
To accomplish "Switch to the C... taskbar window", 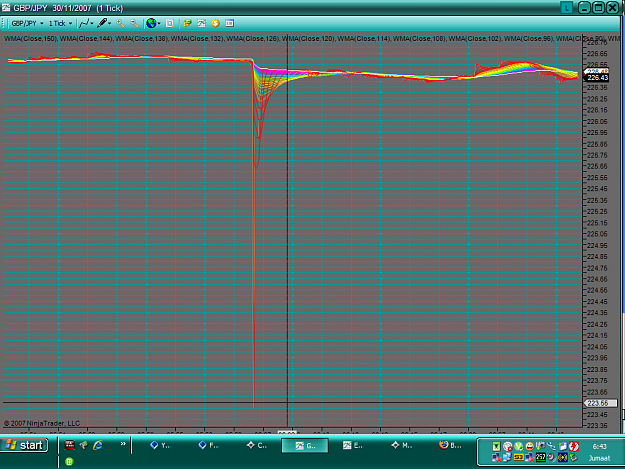I will pyautogui.click(x=257, y=445).
